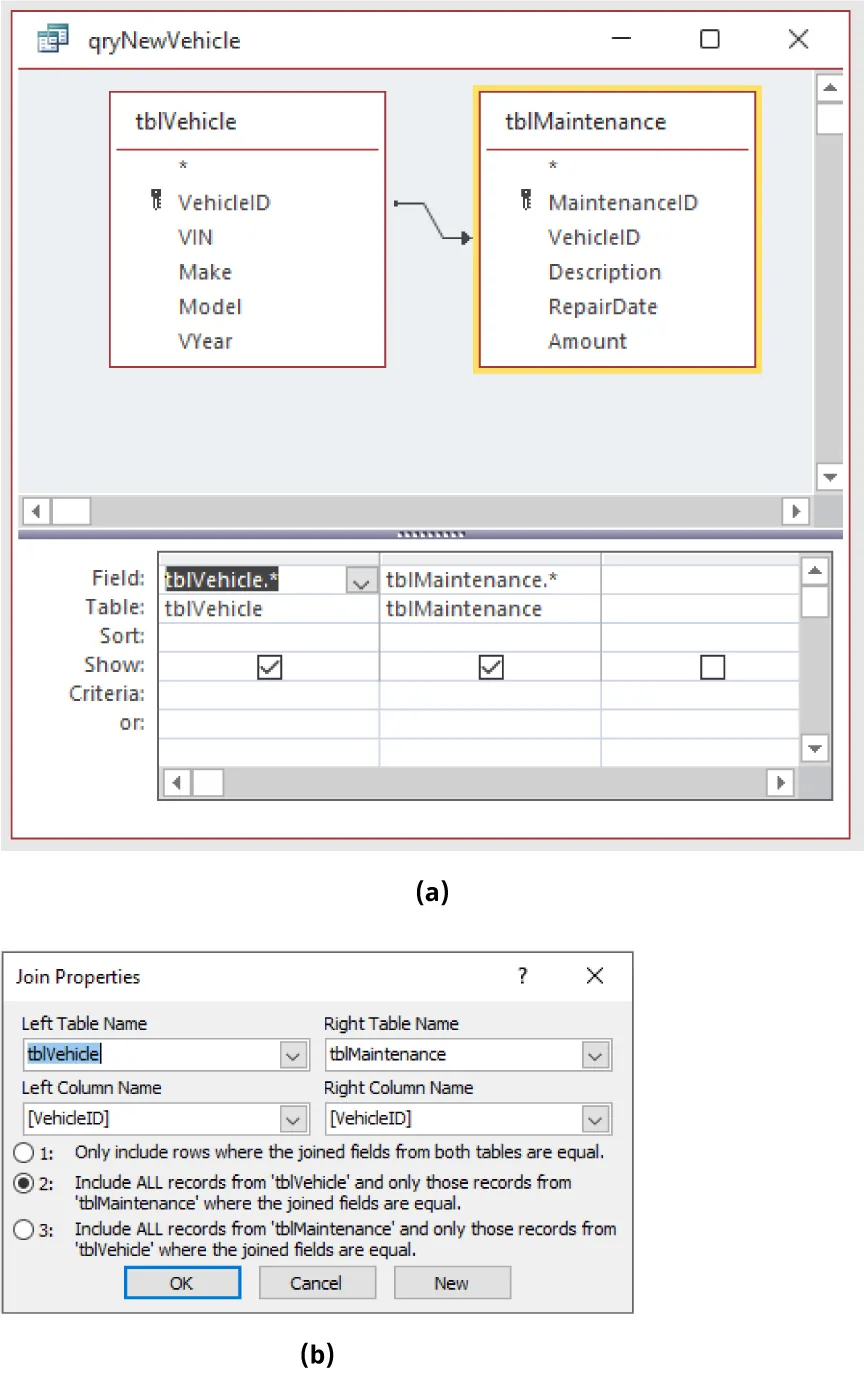
Task: Uncheck Show for the tblVehicle.* column
Action: pyautogui.click(x=268, y=667)
